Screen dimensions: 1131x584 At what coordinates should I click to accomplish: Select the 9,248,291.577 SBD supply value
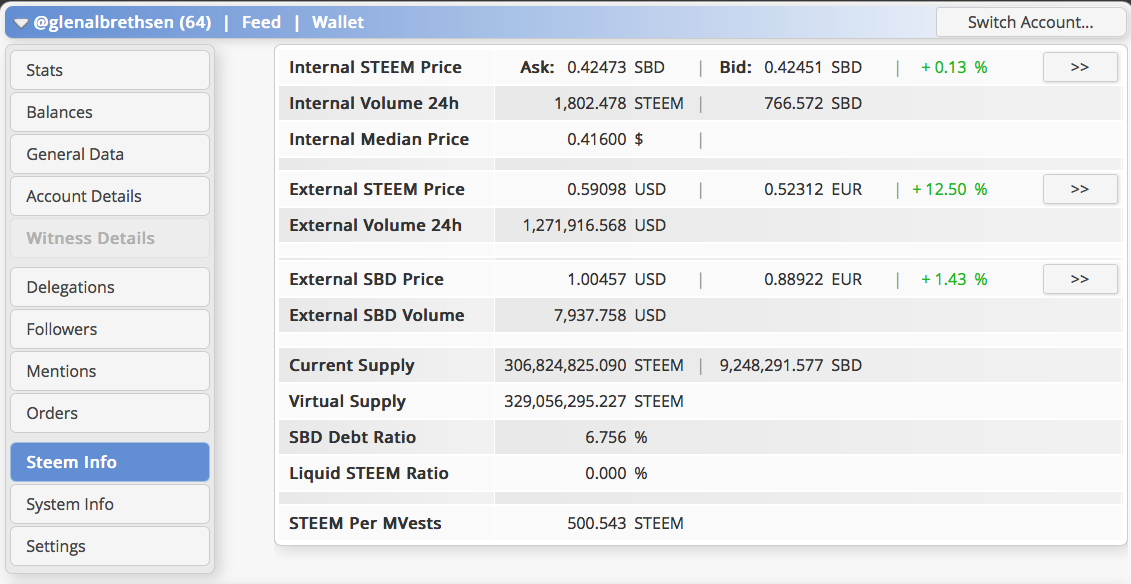(x=791, y=365)
